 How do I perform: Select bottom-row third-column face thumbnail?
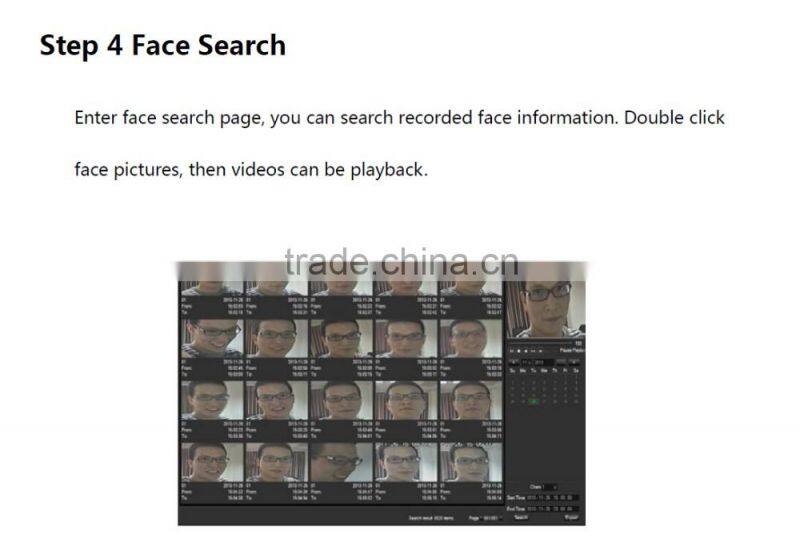click(341, 461)
